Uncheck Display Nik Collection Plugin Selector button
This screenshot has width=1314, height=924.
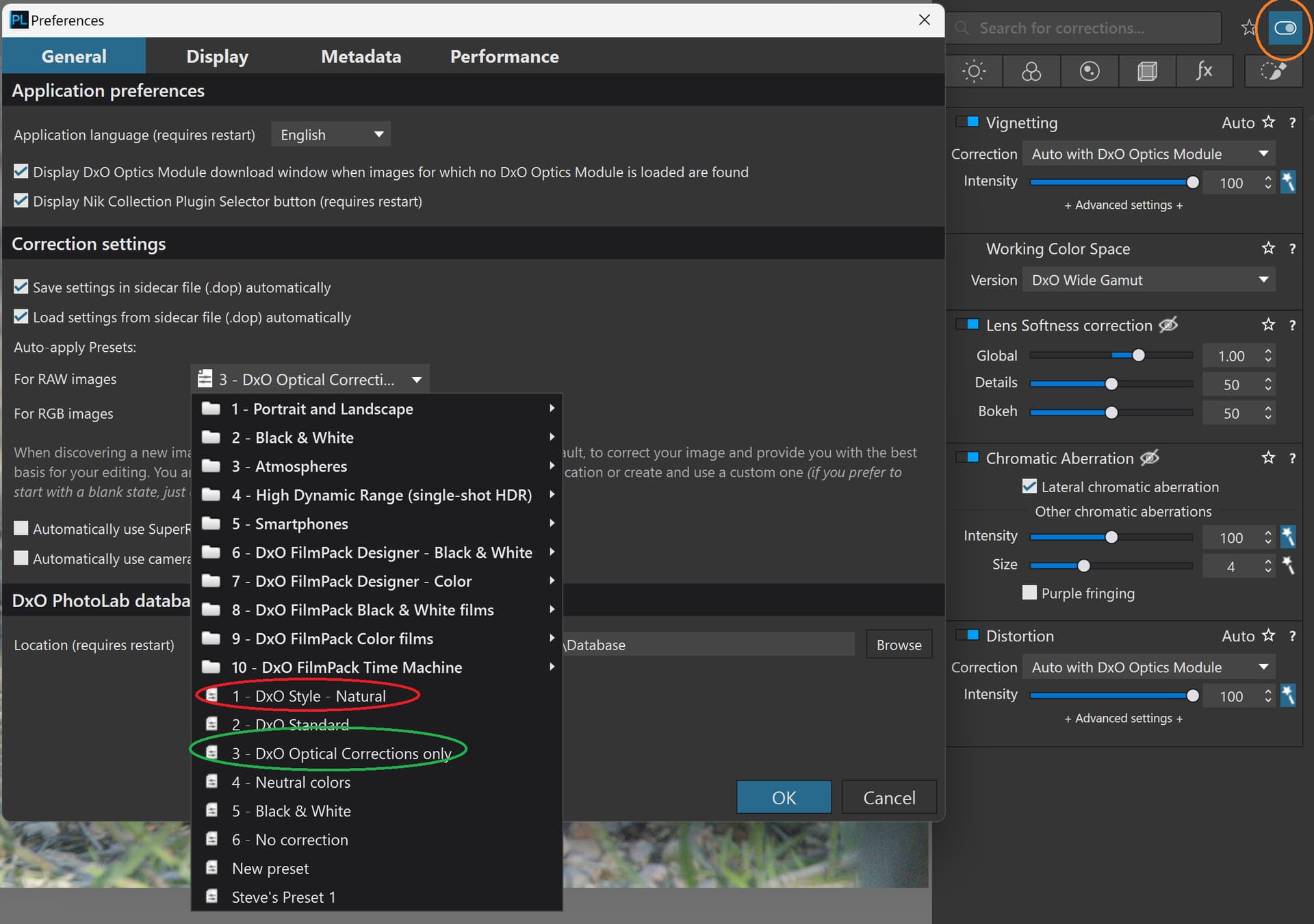click(21, 201)
